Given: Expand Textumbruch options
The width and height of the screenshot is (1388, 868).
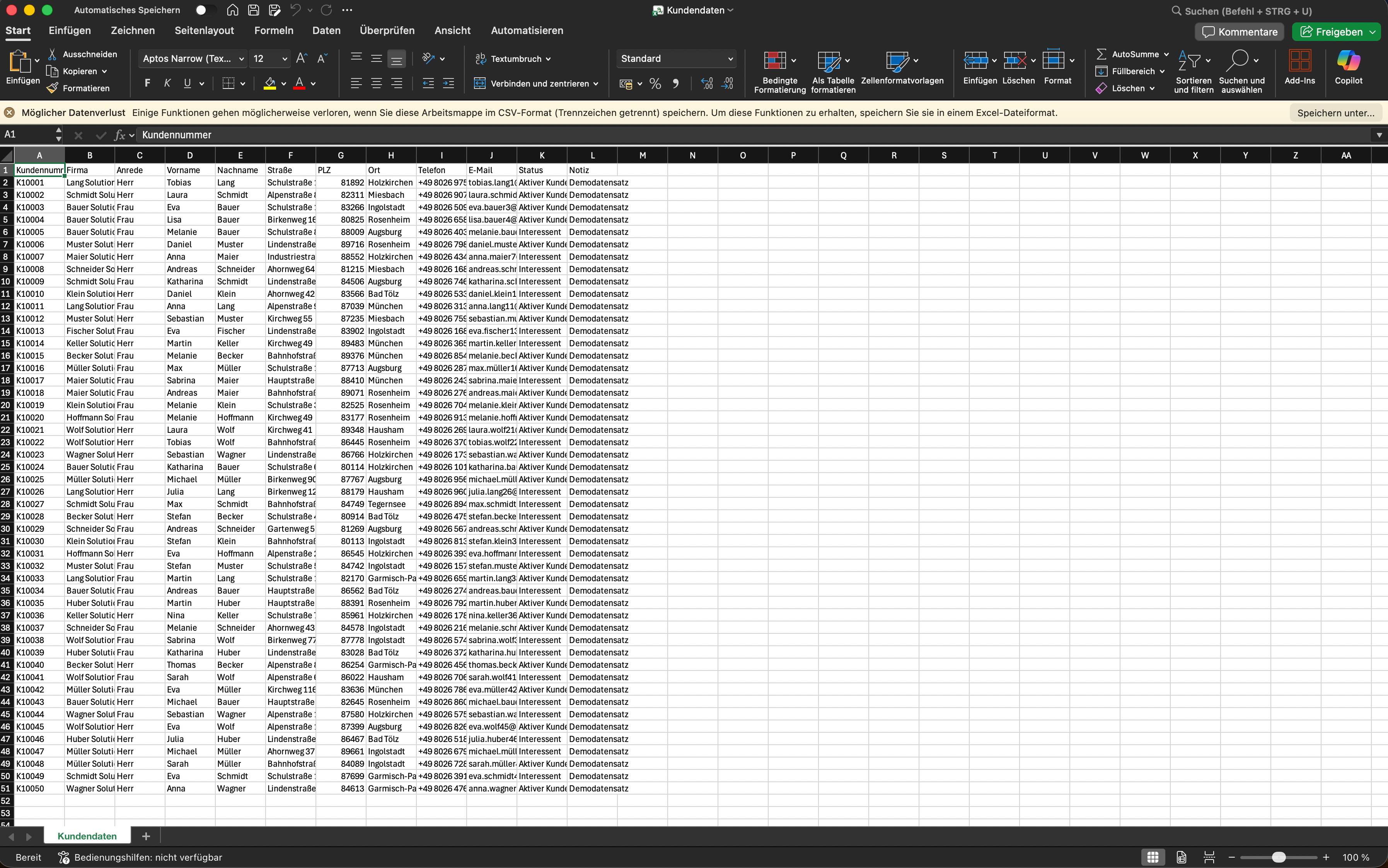Looking at the screenshot, I should tap(548, 59).
